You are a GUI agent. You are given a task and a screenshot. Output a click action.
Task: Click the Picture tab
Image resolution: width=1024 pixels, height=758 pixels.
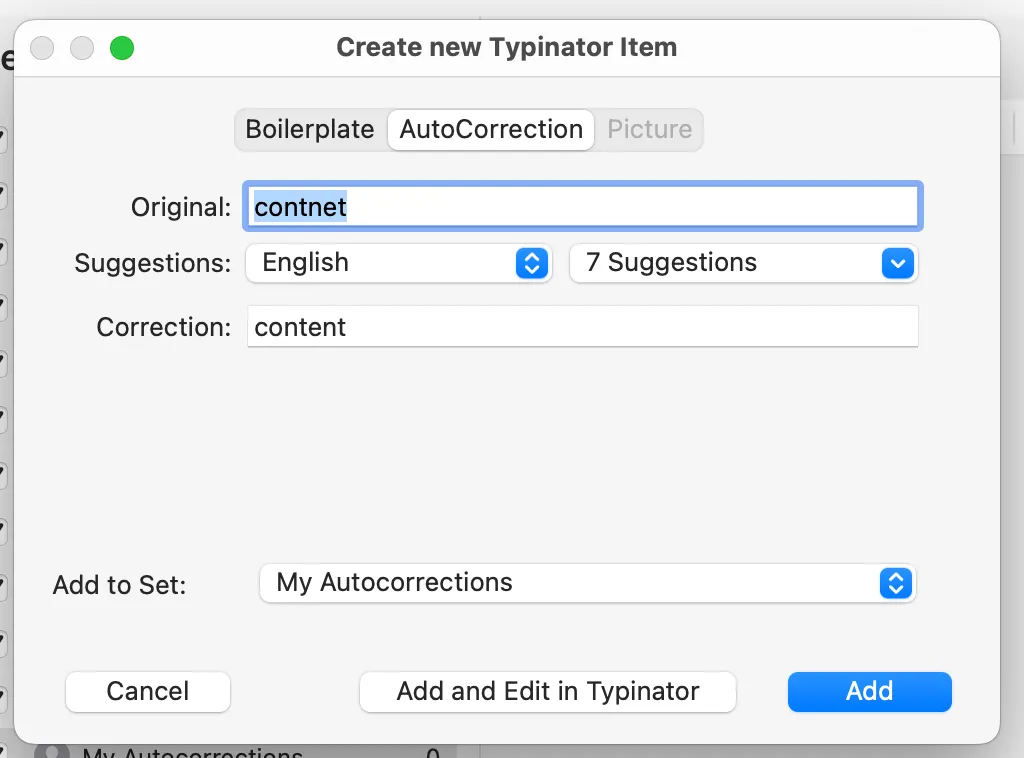click(649, 129)
